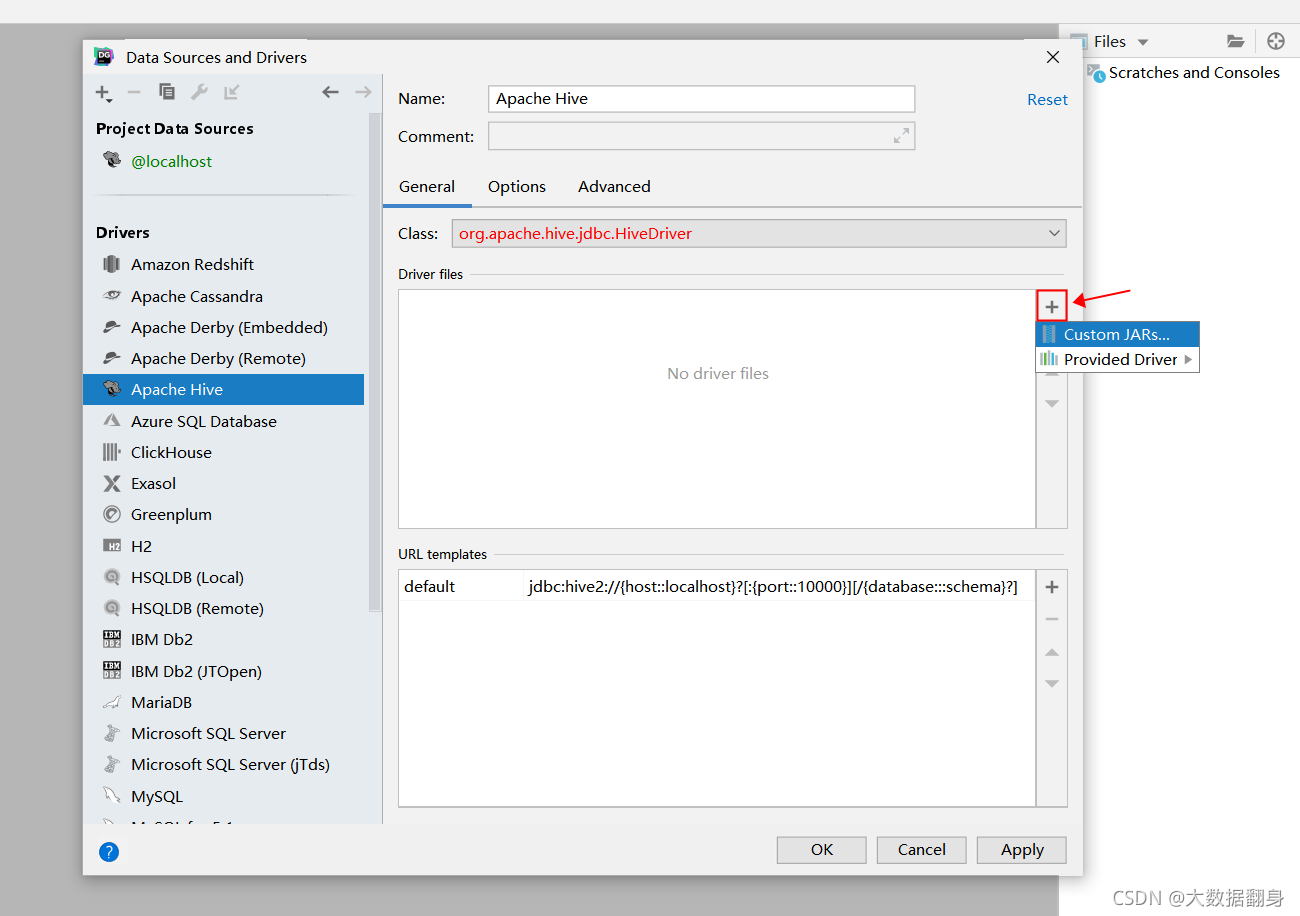Close the Data Sources and Drivers dialog
The width and height of the screenshot is (1300, 916).
(1052, 57)
